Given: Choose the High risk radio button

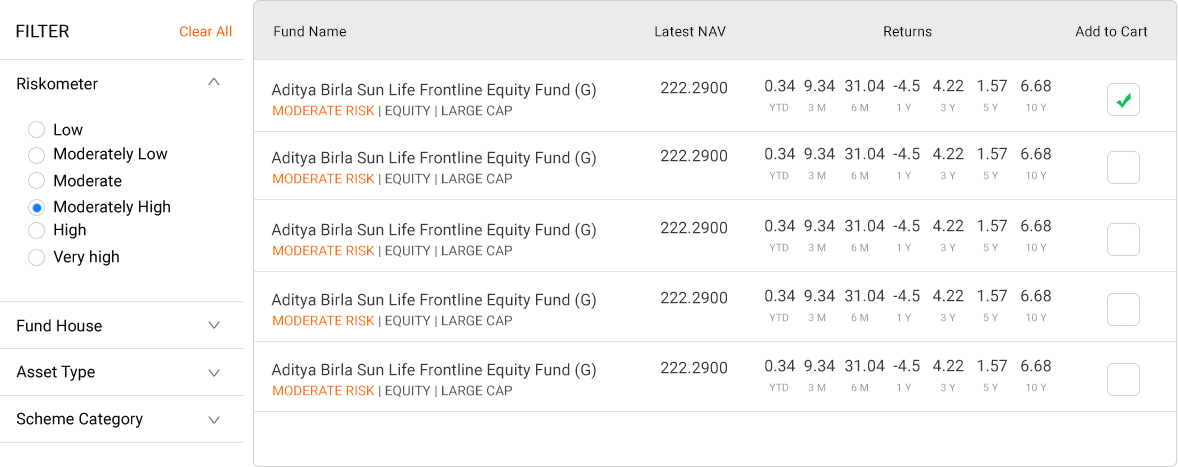Looking at the screenshot, I should (37, 231).
